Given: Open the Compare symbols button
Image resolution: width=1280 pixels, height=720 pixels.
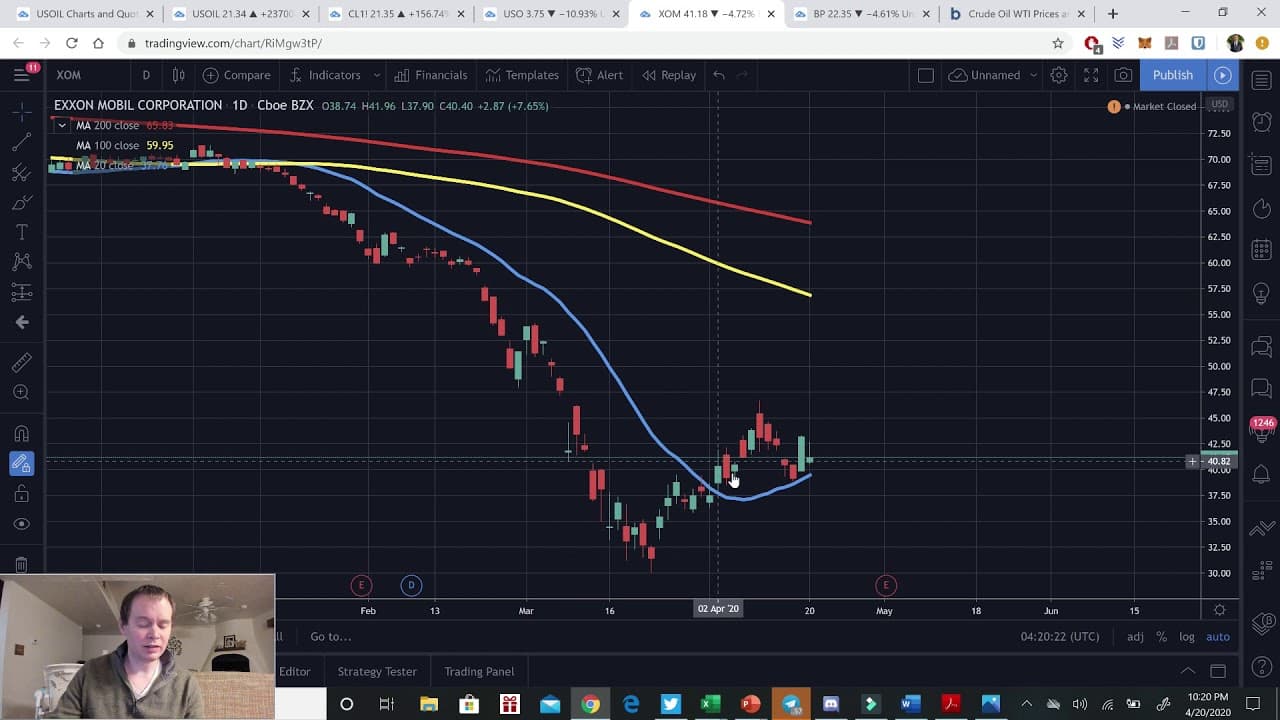Looking at the screenshot, I should coord(237,75).
